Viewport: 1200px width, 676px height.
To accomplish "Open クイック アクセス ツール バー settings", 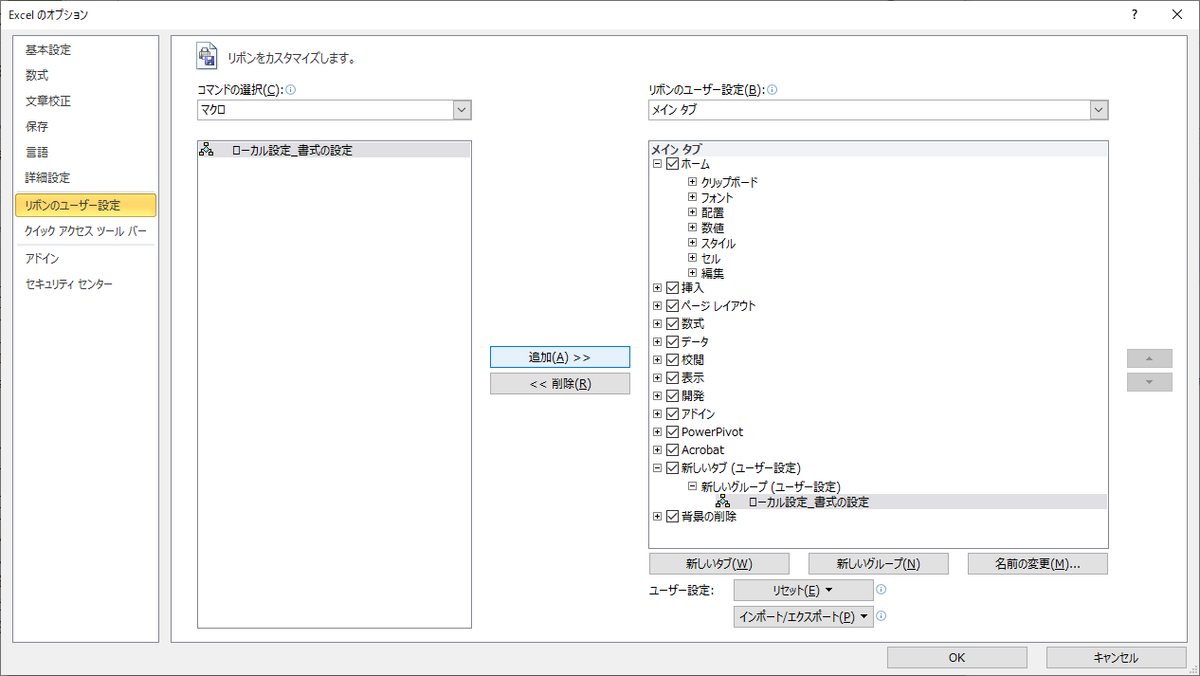I will pyautogui.click(x=85, y=231).
